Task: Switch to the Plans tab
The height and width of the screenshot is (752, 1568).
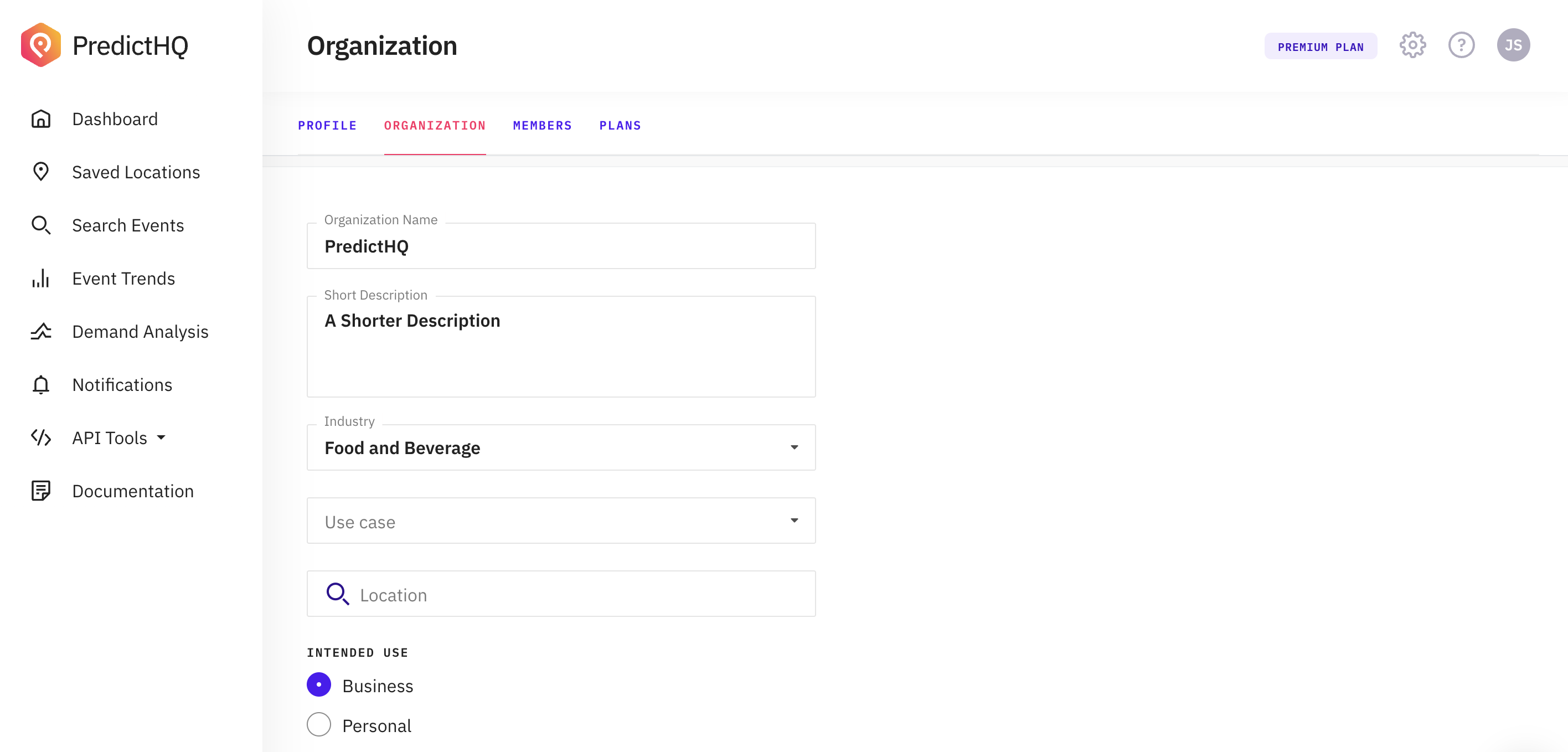Action: [620, 126]
